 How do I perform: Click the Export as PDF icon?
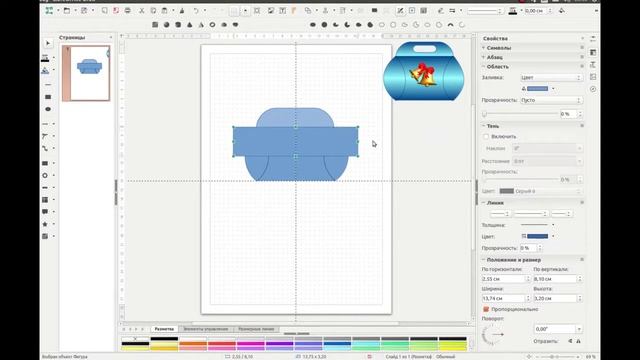(116, 11)
